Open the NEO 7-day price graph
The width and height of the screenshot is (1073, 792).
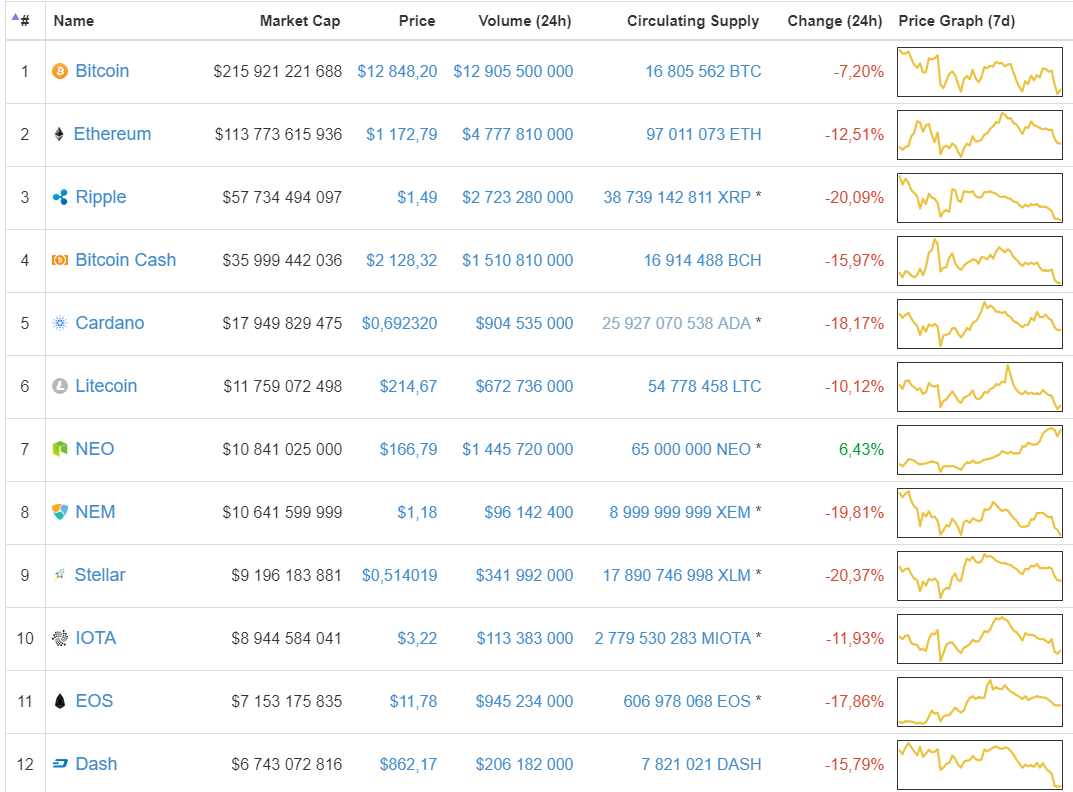click(x=980, y=449)
